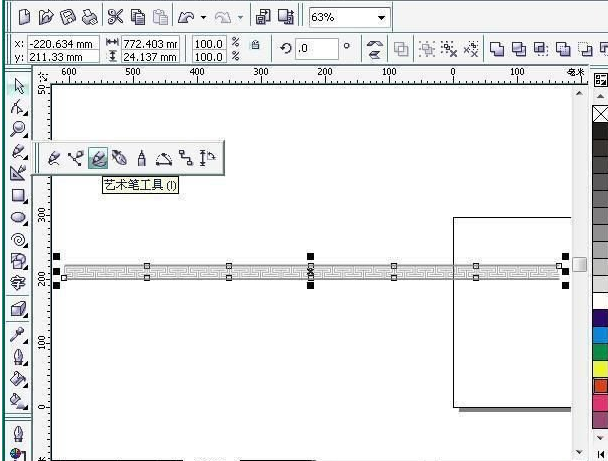
Task: Click the Copy icon
Action: click(x=138, y=17)
